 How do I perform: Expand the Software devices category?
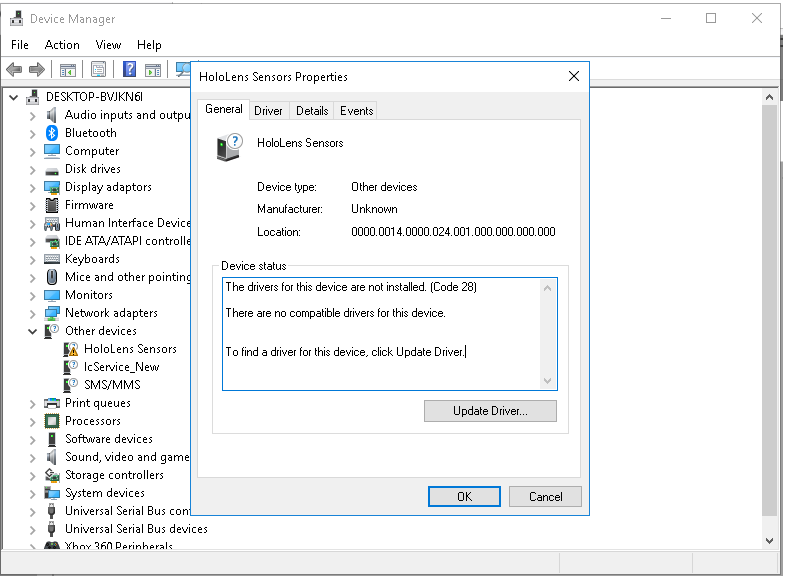click(x=33, y=440)
